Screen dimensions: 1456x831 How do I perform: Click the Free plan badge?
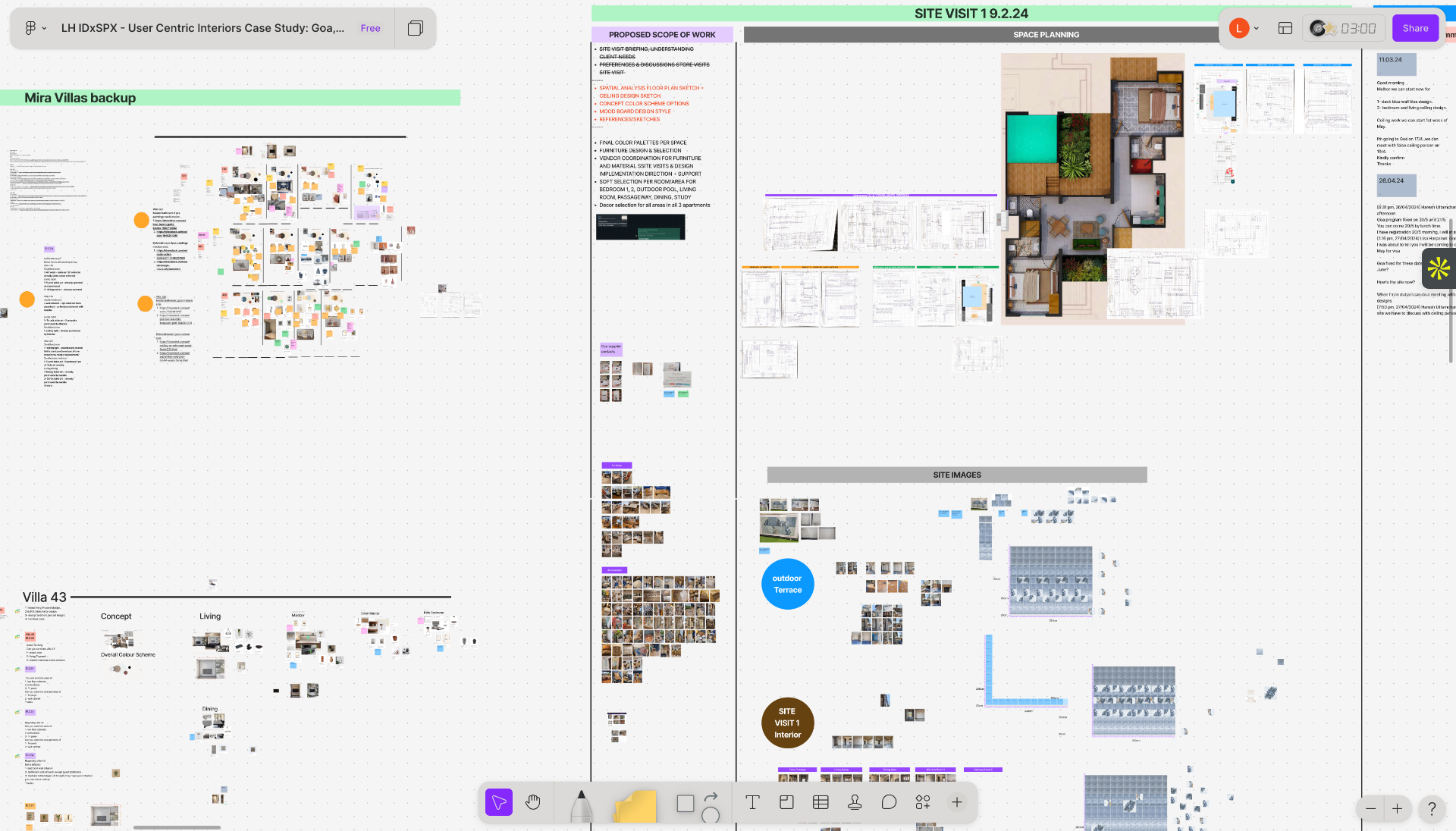click(x=370, y=28)
